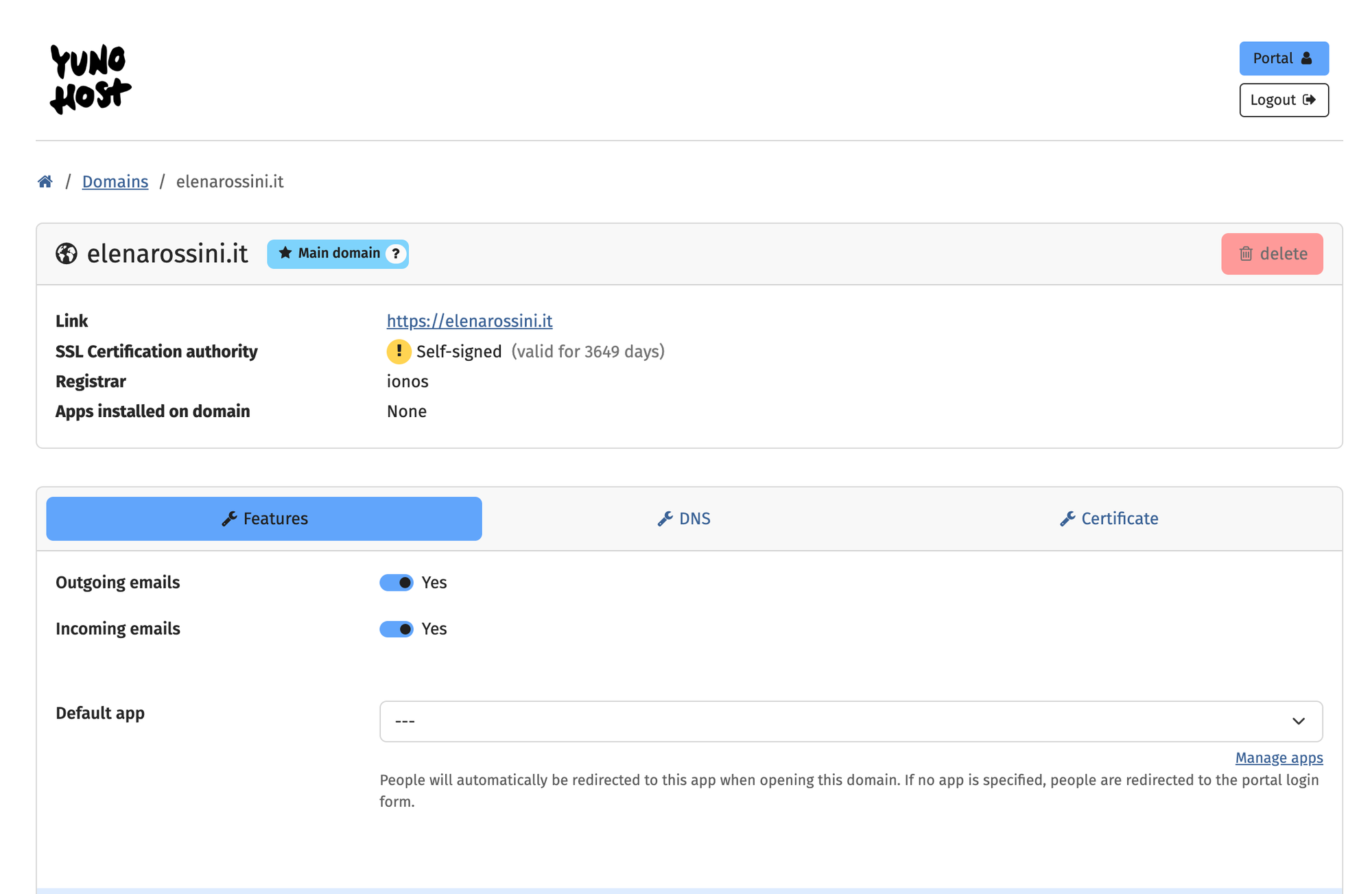Select the Features tab
Image resolution: width=1372 pixels, height=894 pixels.
tap(264, 519)
